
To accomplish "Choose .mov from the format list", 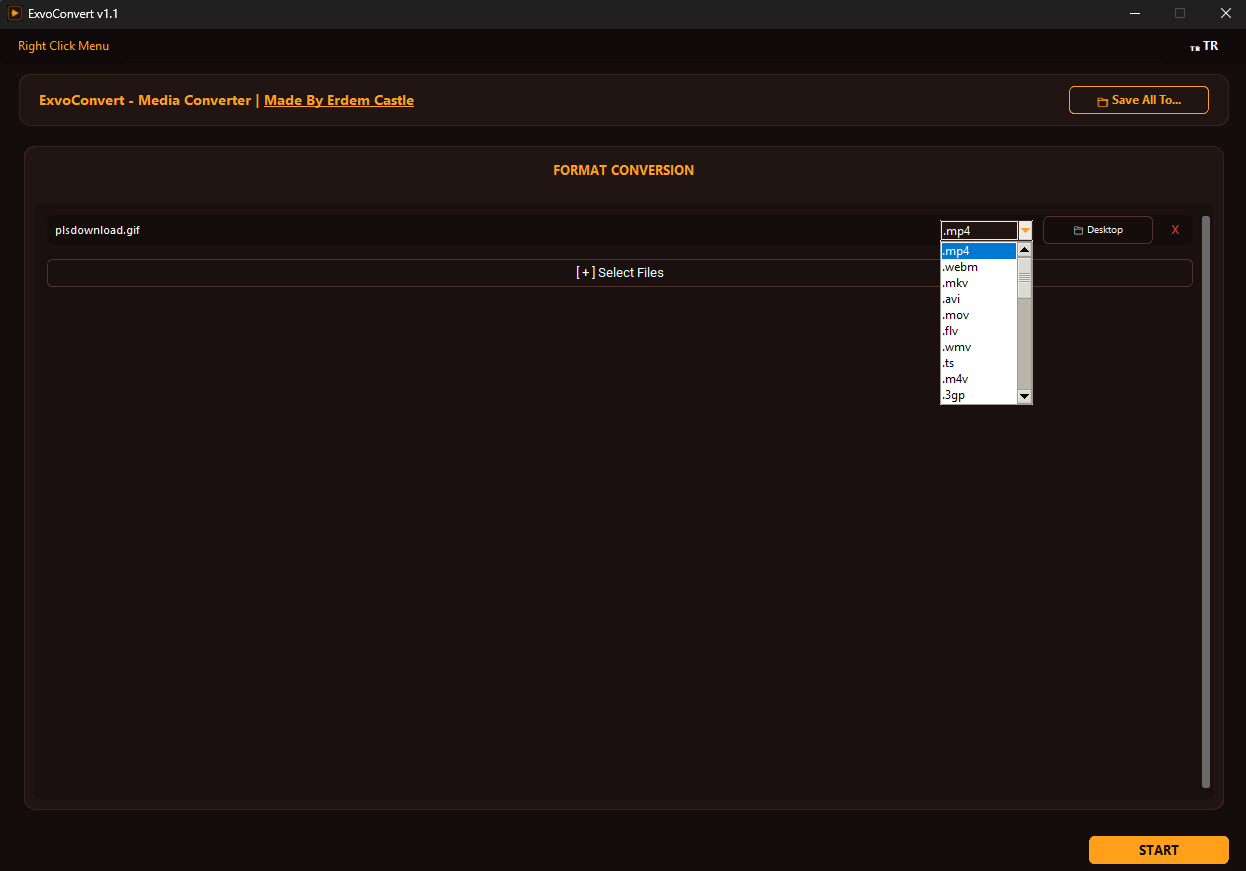I will coord(979,315).
